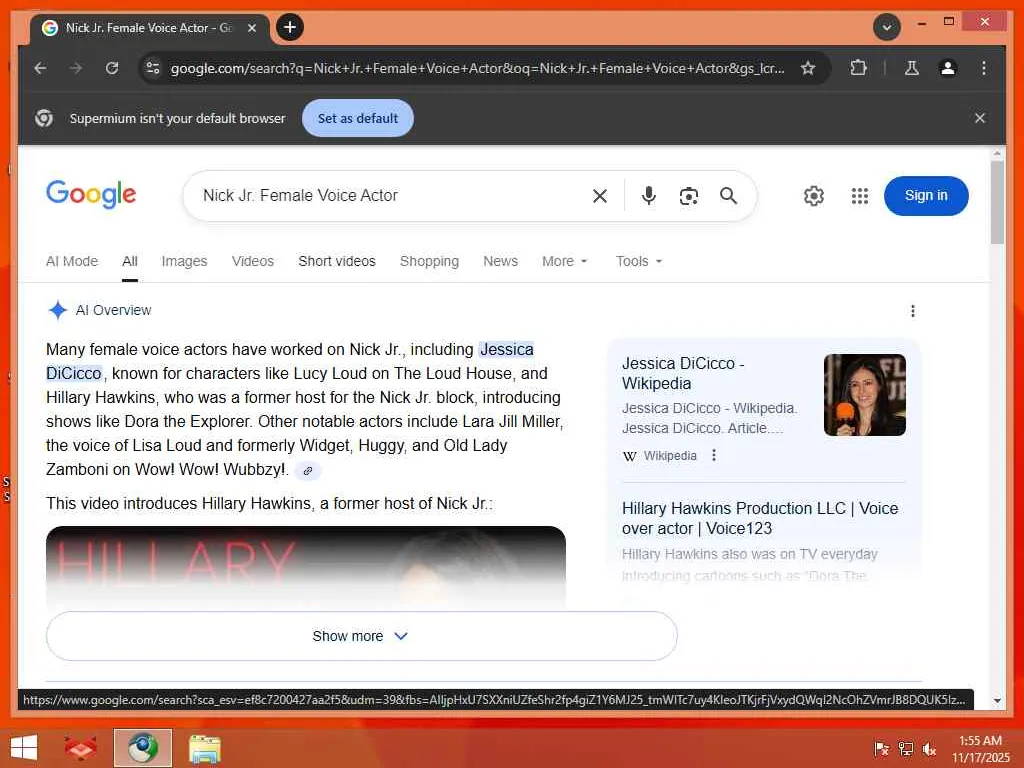
Task: Bookmark this page with the star icon
Action: [808, 68]
